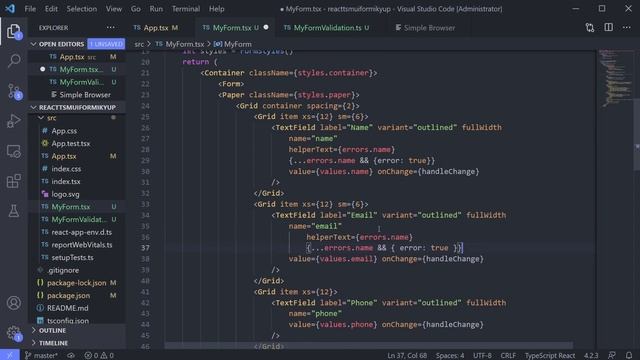Click the remote window indicator in status bar
Image resolution: width=640 pixels, height=360 pixels.
9,356
